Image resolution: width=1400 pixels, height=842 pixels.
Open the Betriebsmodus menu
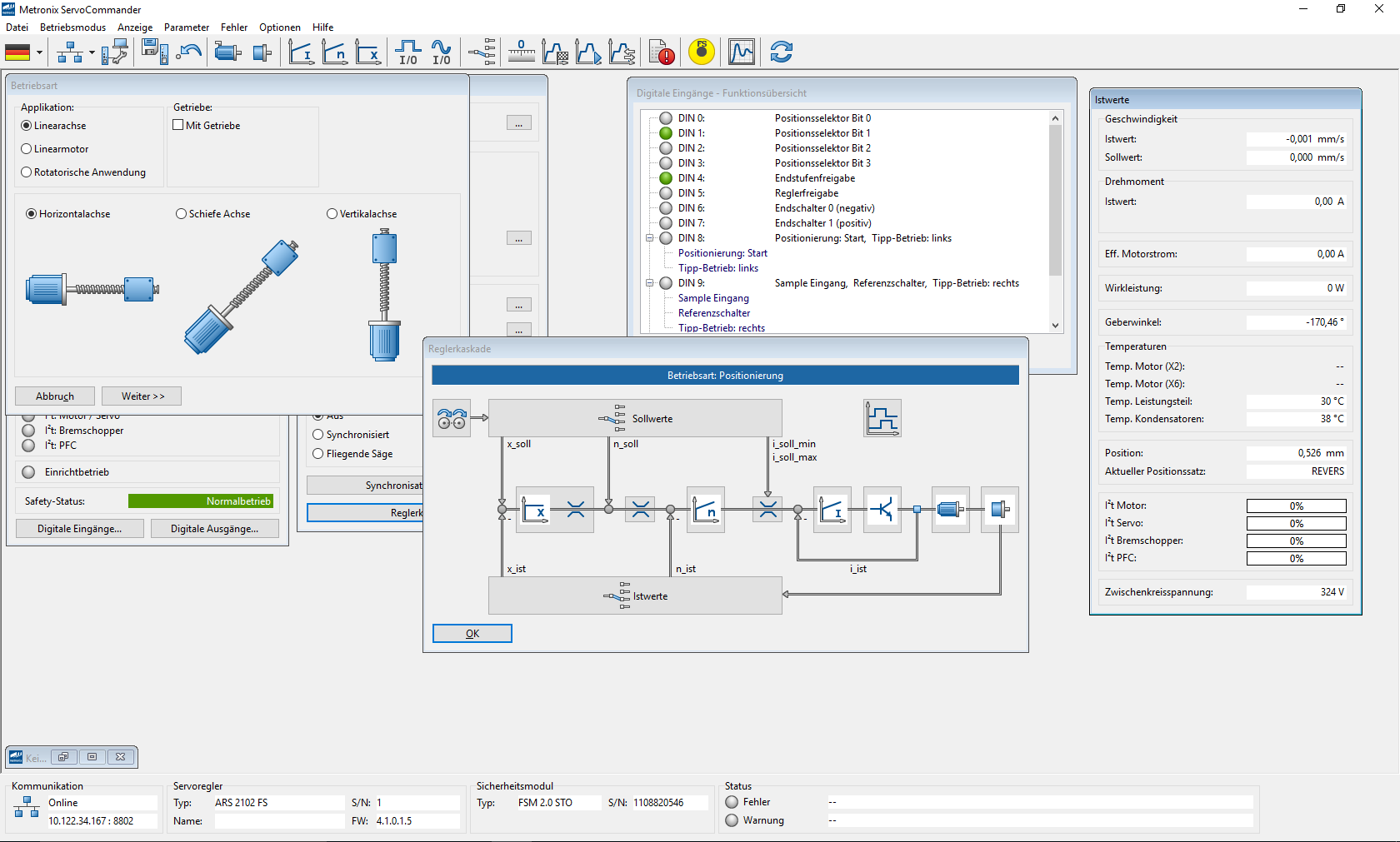pyautogui.click(x=73, y=27)
